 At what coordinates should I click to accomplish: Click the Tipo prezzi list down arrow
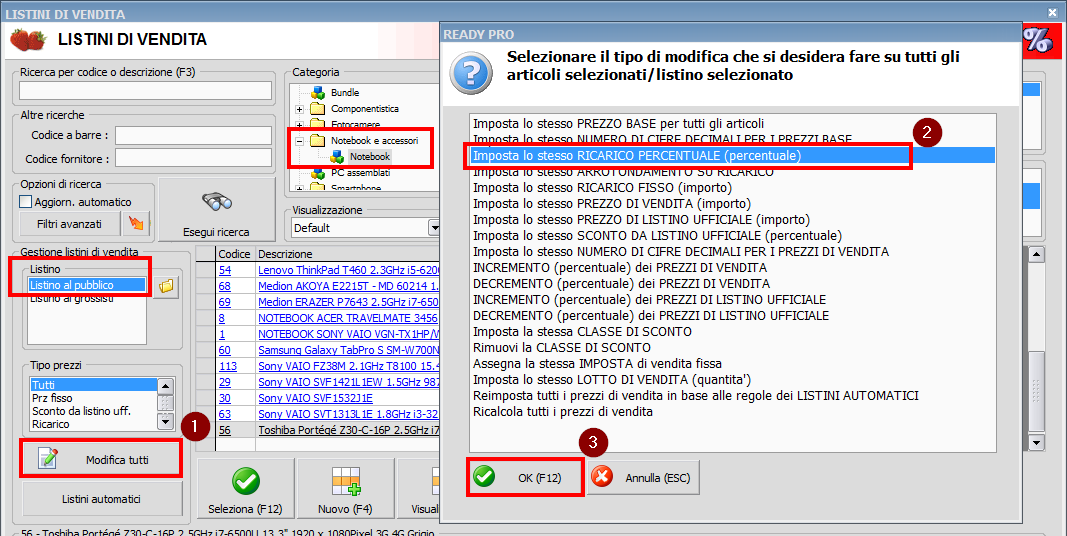[165, 422]
